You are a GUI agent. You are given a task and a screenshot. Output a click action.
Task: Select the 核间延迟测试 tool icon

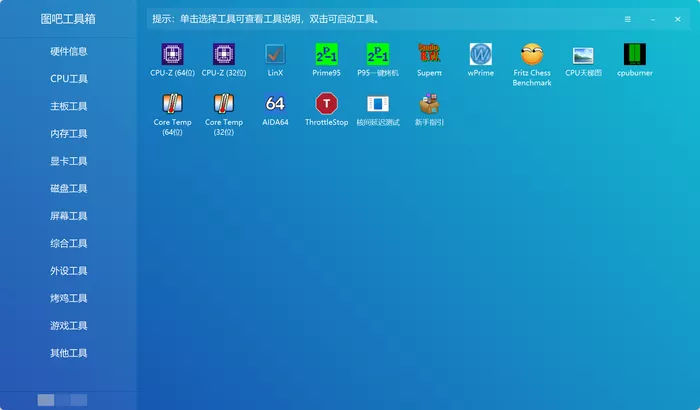click(x=378, y=104)
